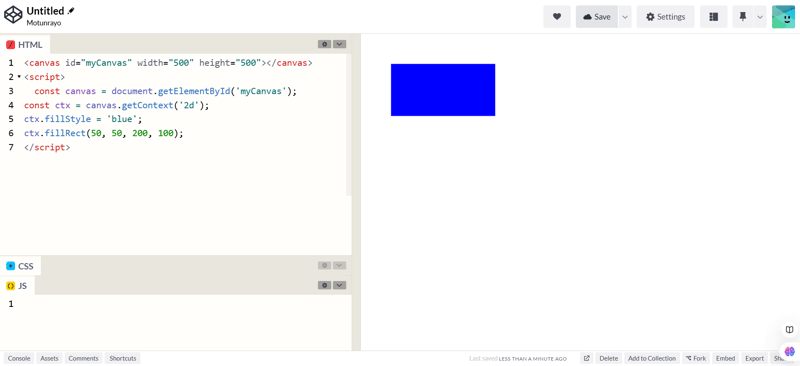Click into the empty JS editor line
This screenshot has width=800, height=366.
[x=184, y=304]
